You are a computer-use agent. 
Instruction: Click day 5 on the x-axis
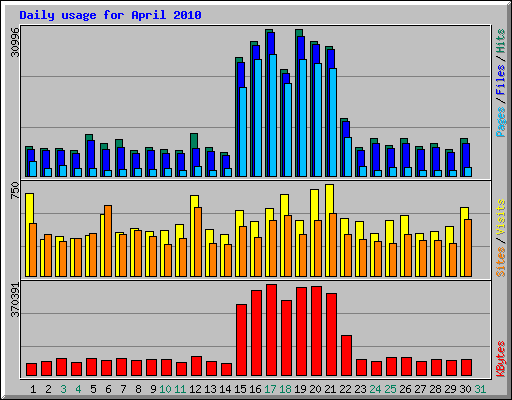click(93, 389)
